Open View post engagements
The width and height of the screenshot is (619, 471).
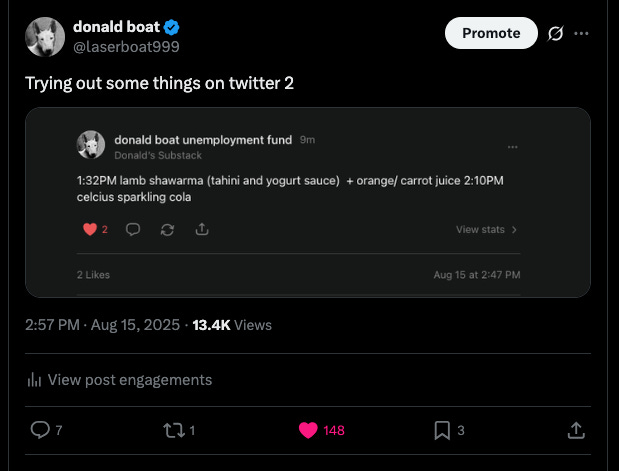129,380
